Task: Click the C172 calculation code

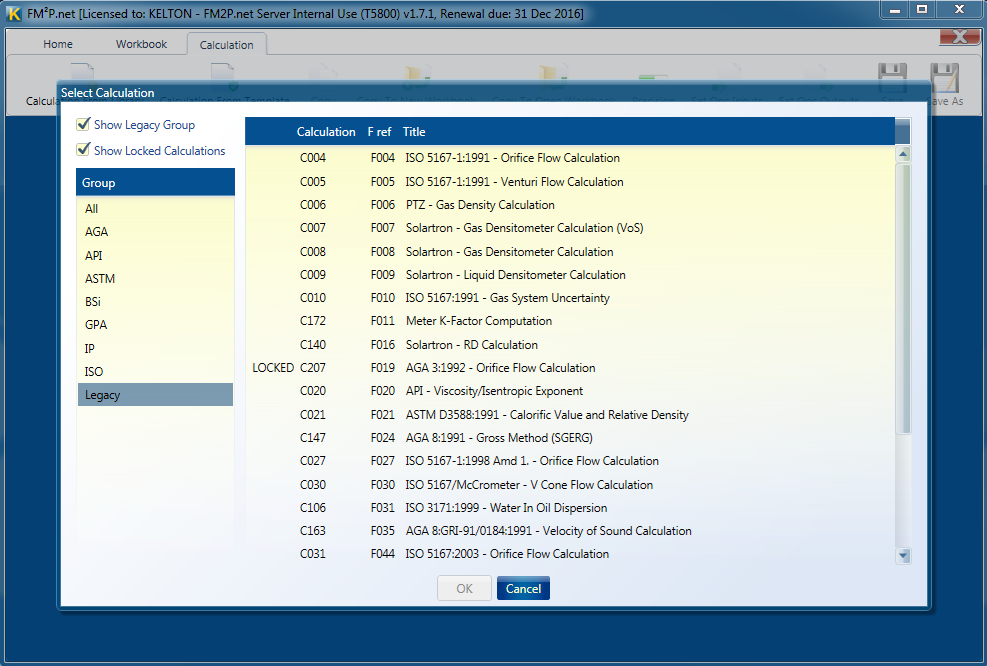Action: pyautogui.click(x=313, y=321)
